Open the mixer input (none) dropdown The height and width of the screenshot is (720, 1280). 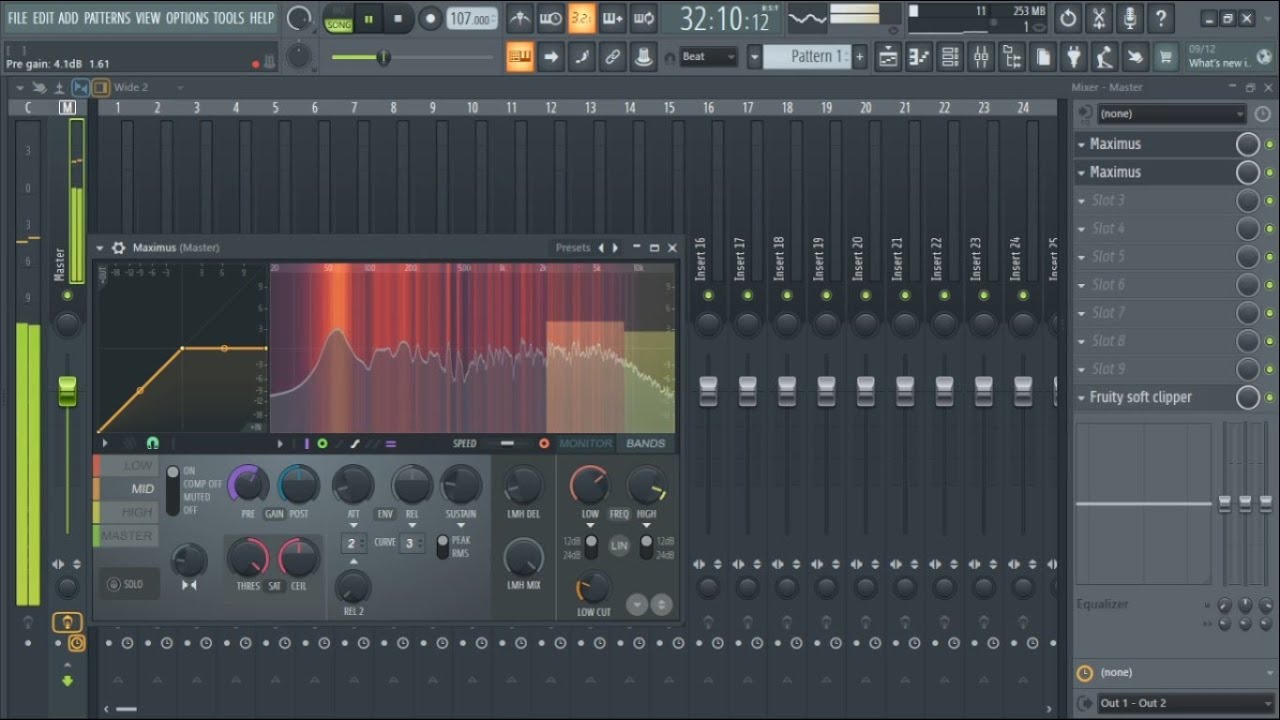(1171, 114)
